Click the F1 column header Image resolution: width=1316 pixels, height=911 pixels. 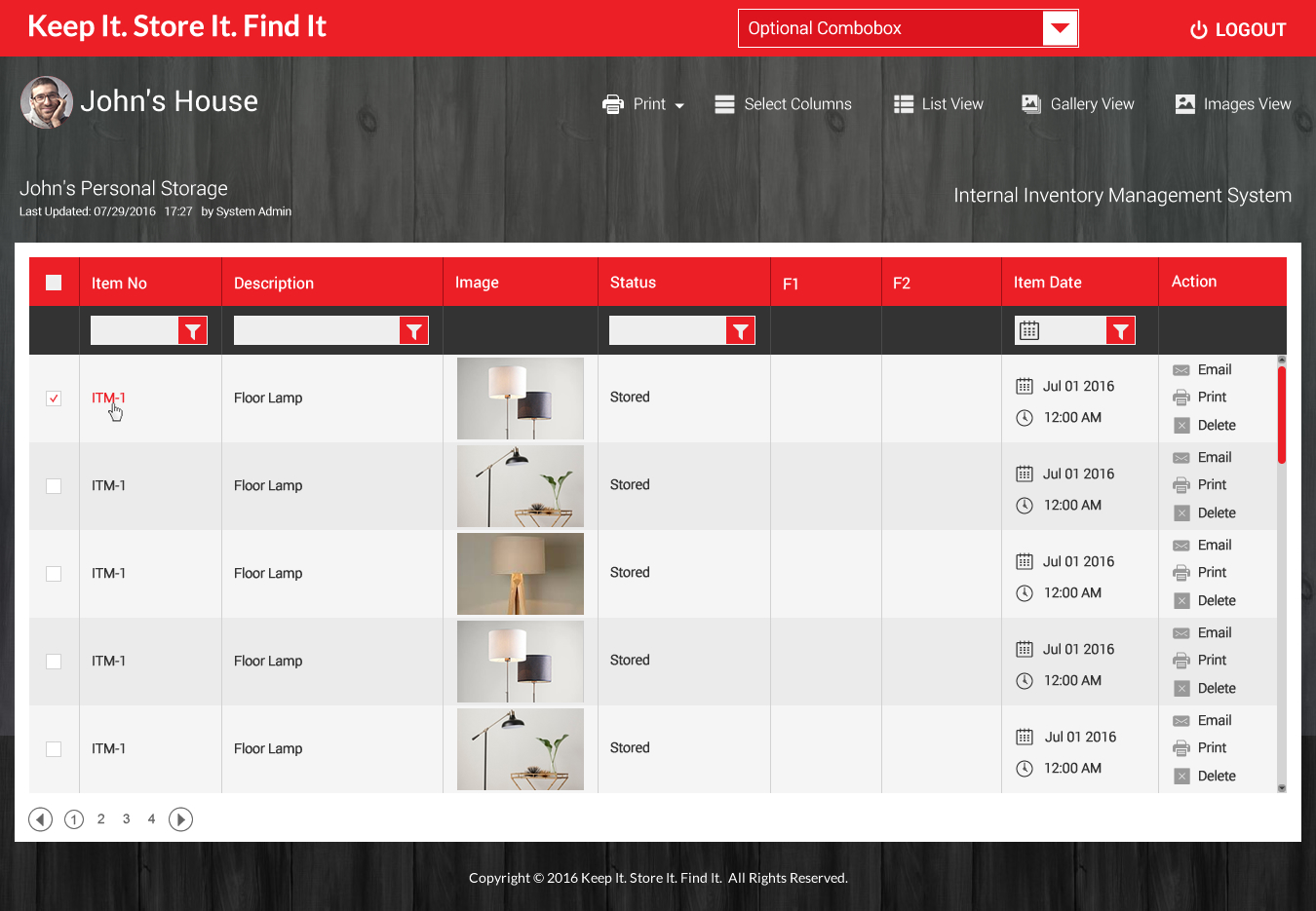[x=791, y=284]
